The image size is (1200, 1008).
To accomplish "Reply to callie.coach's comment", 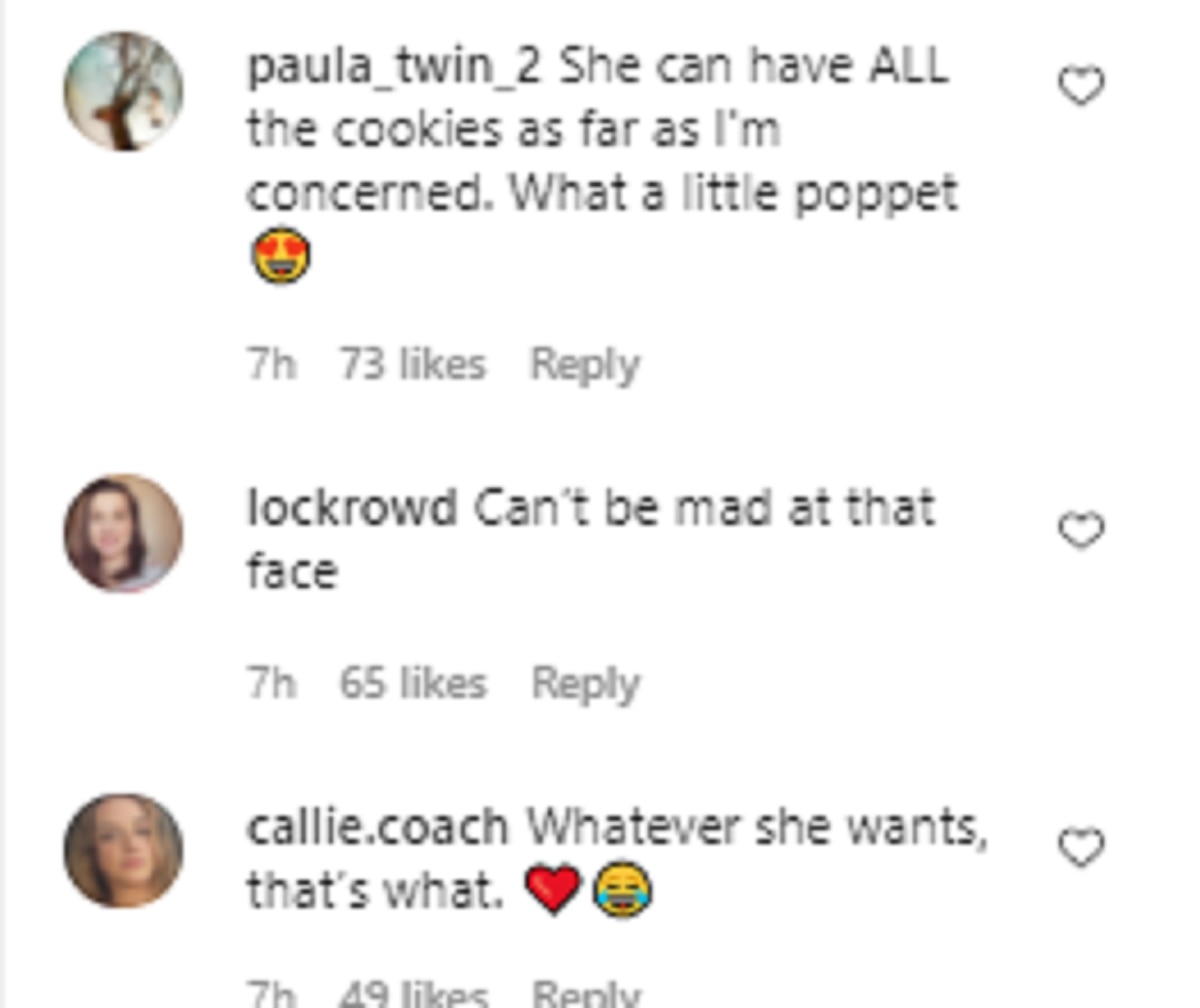I will click(x=585, y=994).
